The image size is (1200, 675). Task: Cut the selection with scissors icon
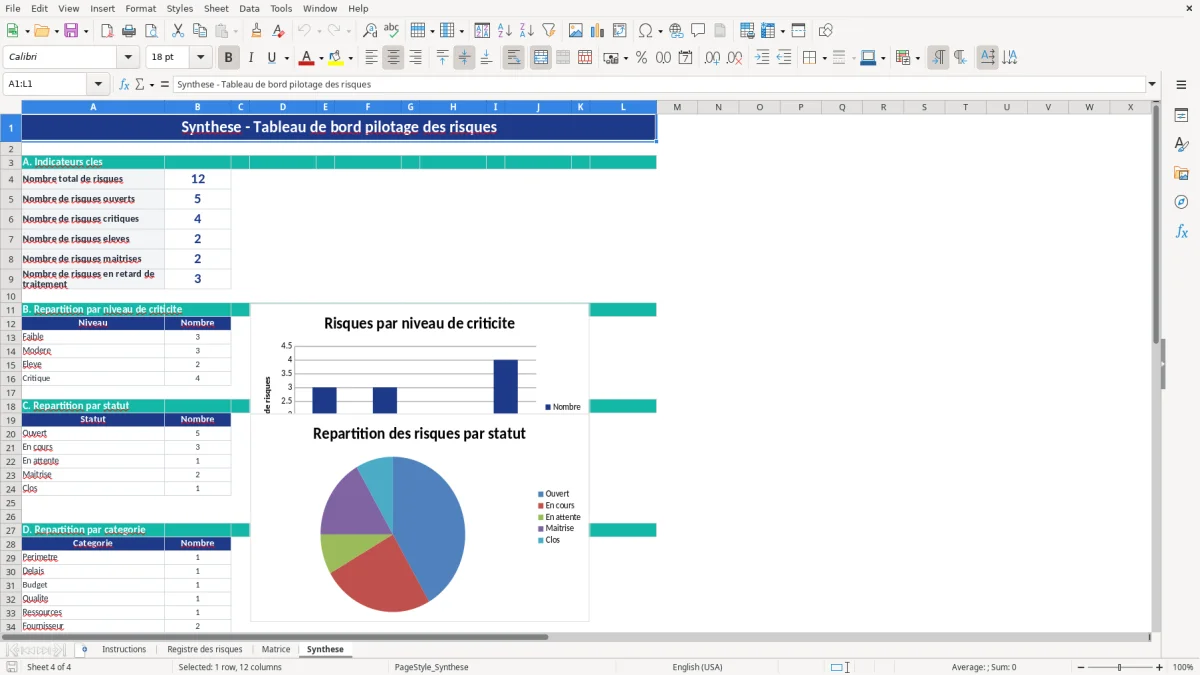point(178,31)
